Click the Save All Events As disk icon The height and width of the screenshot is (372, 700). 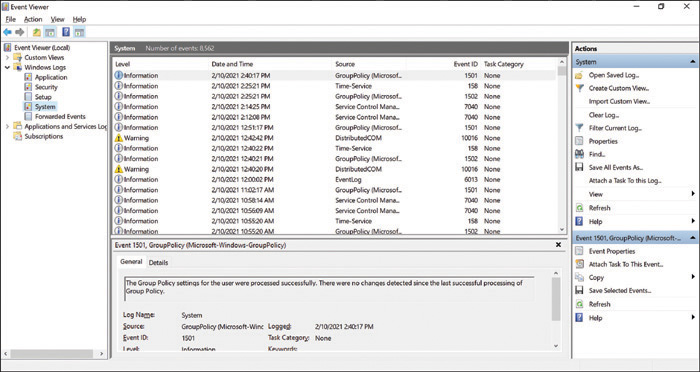[579, 167]
